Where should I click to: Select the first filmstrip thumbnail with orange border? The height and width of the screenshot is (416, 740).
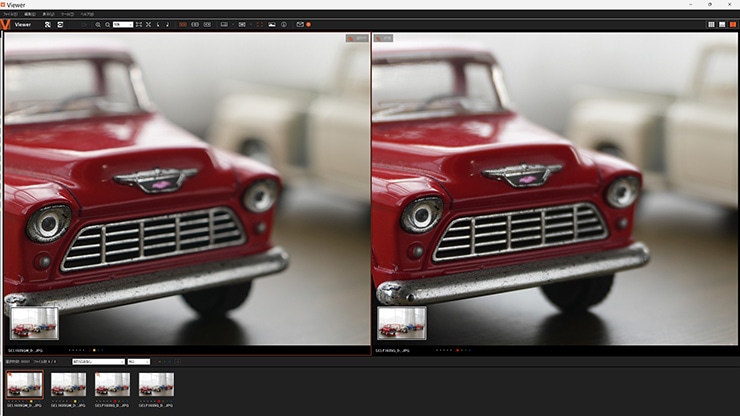25,384
